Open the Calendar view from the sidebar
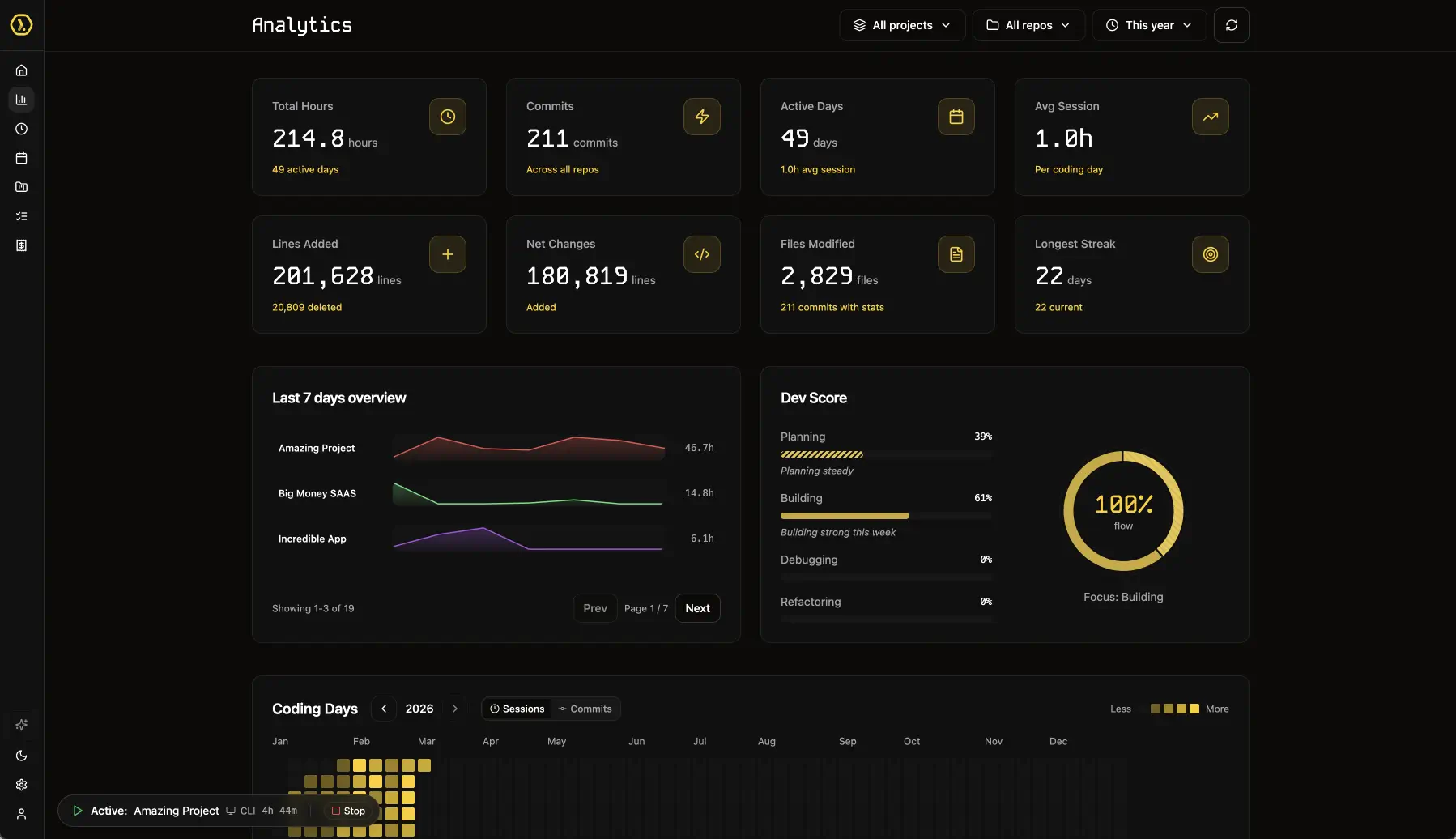Image resolution: width=1456 pixels, height=839 pixels. tap(22, 158)
